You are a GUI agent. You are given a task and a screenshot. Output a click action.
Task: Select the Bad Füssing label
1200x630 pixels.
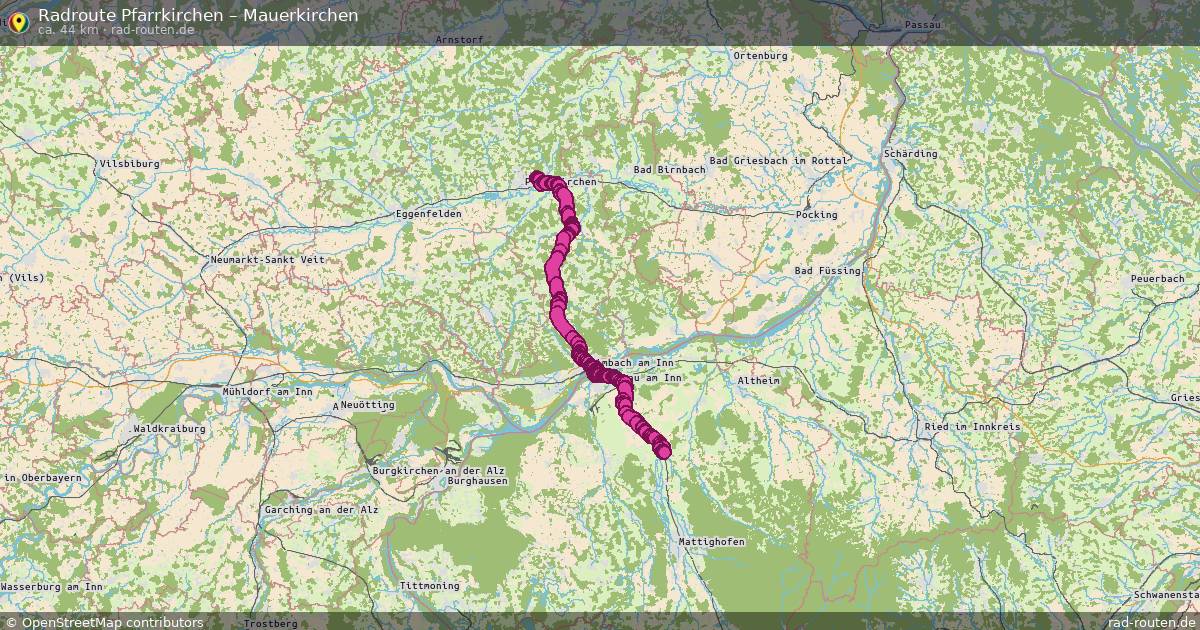(827, 271)
